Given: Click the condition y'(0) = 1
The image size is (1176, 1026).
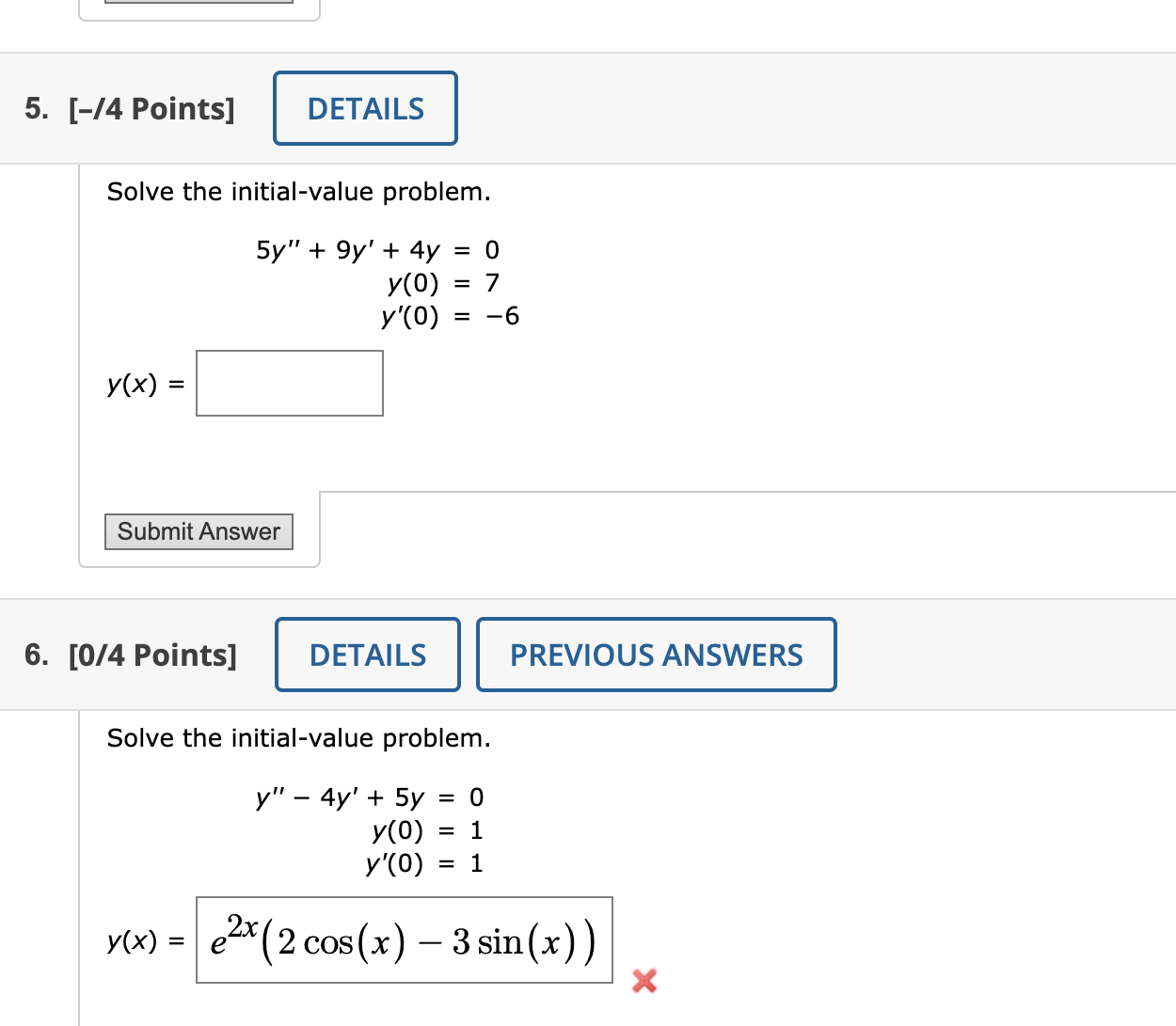Looking at the screenshot, I should (424, 863).
